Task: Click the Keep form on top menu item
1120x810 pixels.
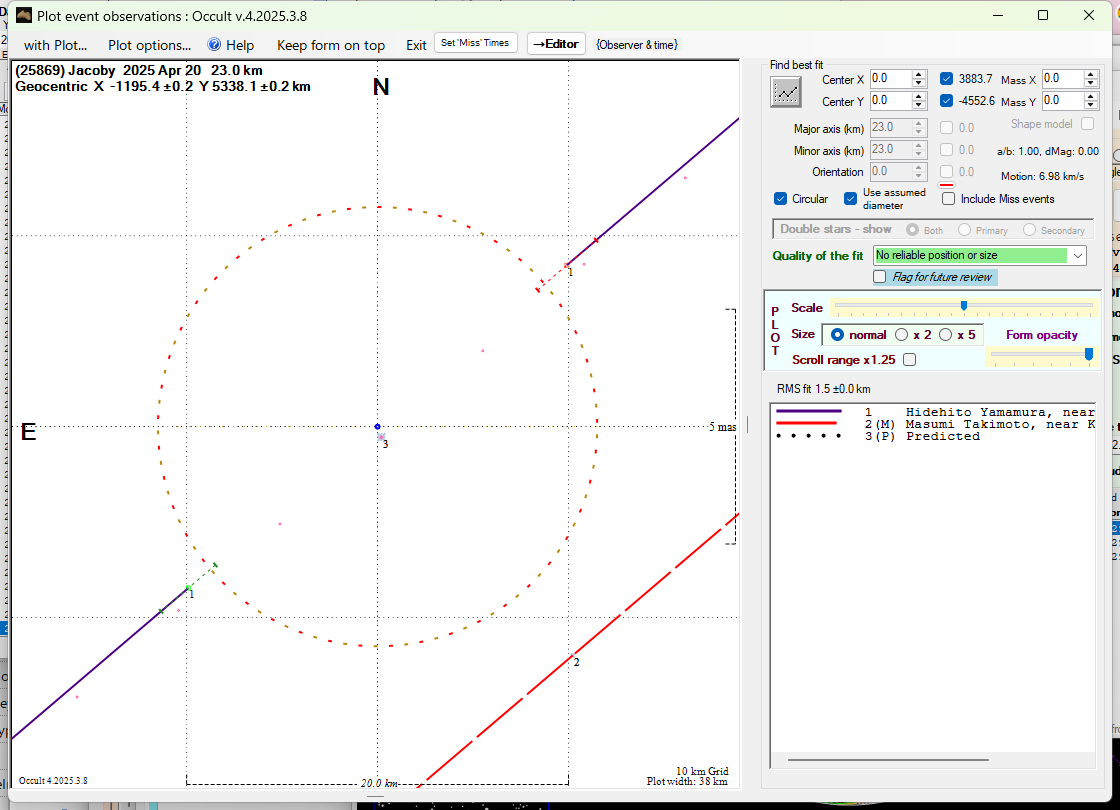Action: click(331, 45)
